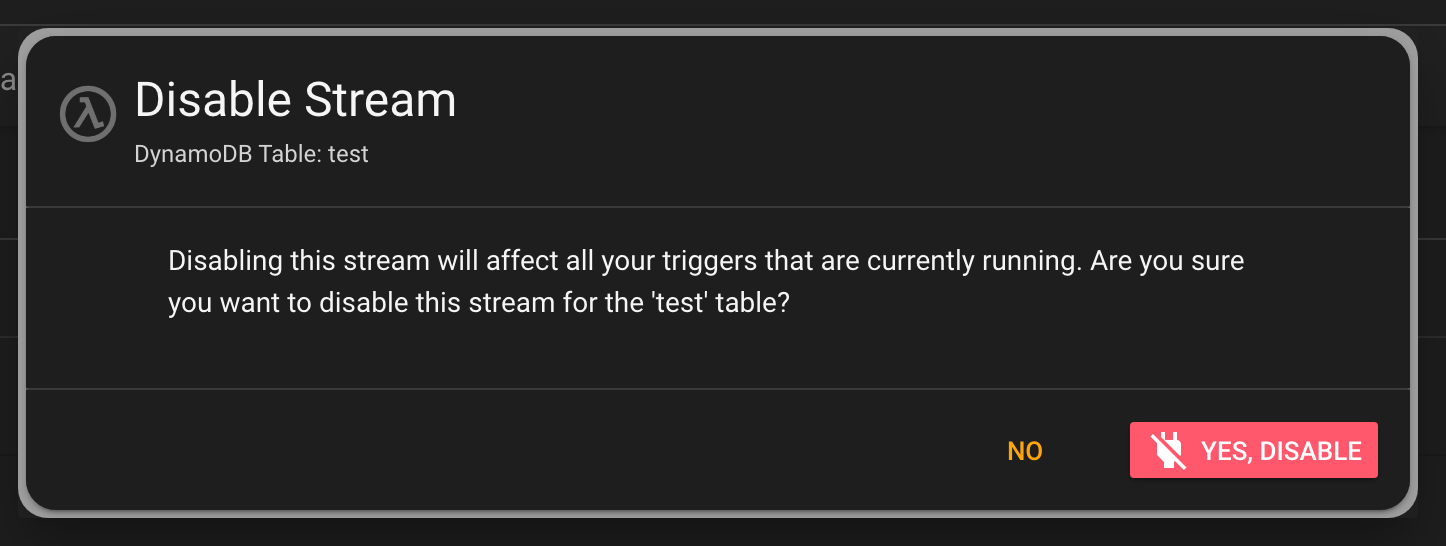Click the Disable Stream dialog title
Screen dimensions: 1446x546
[295, 100]
